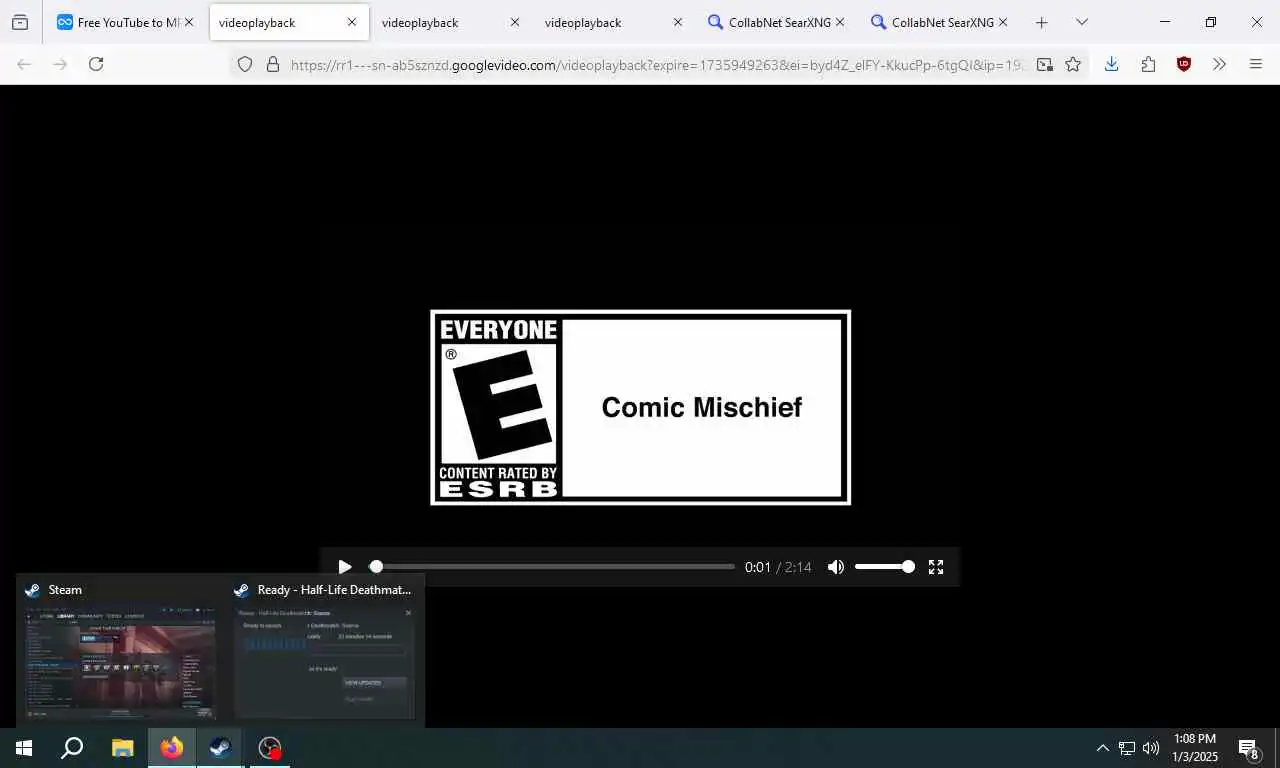
Task: Open a new tab
Action: 1041,22
